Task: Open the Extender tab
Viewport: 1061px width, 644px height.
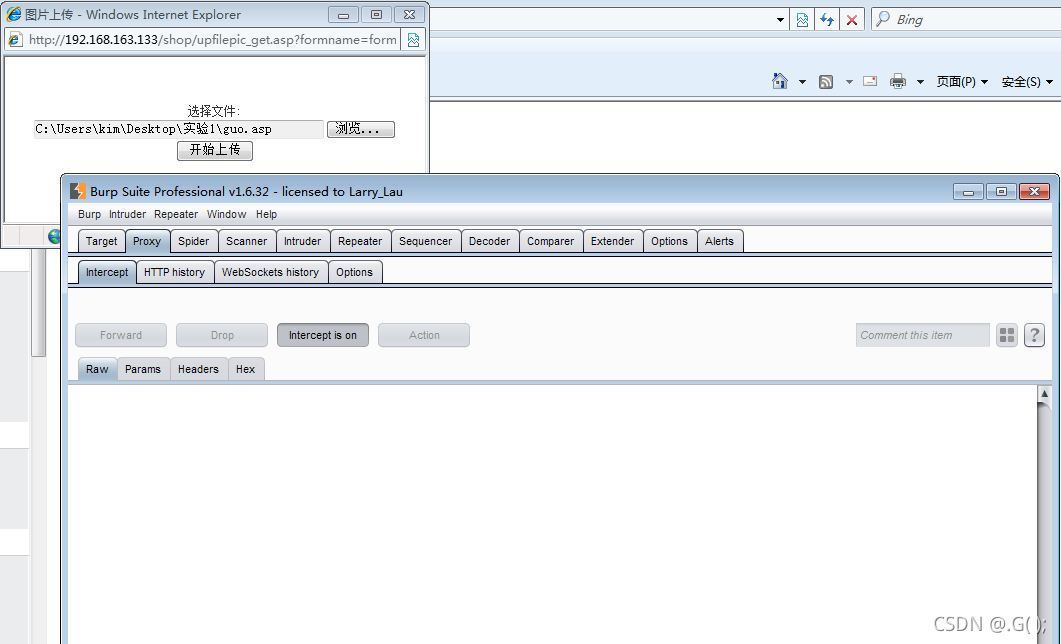Action: (612, 241)
